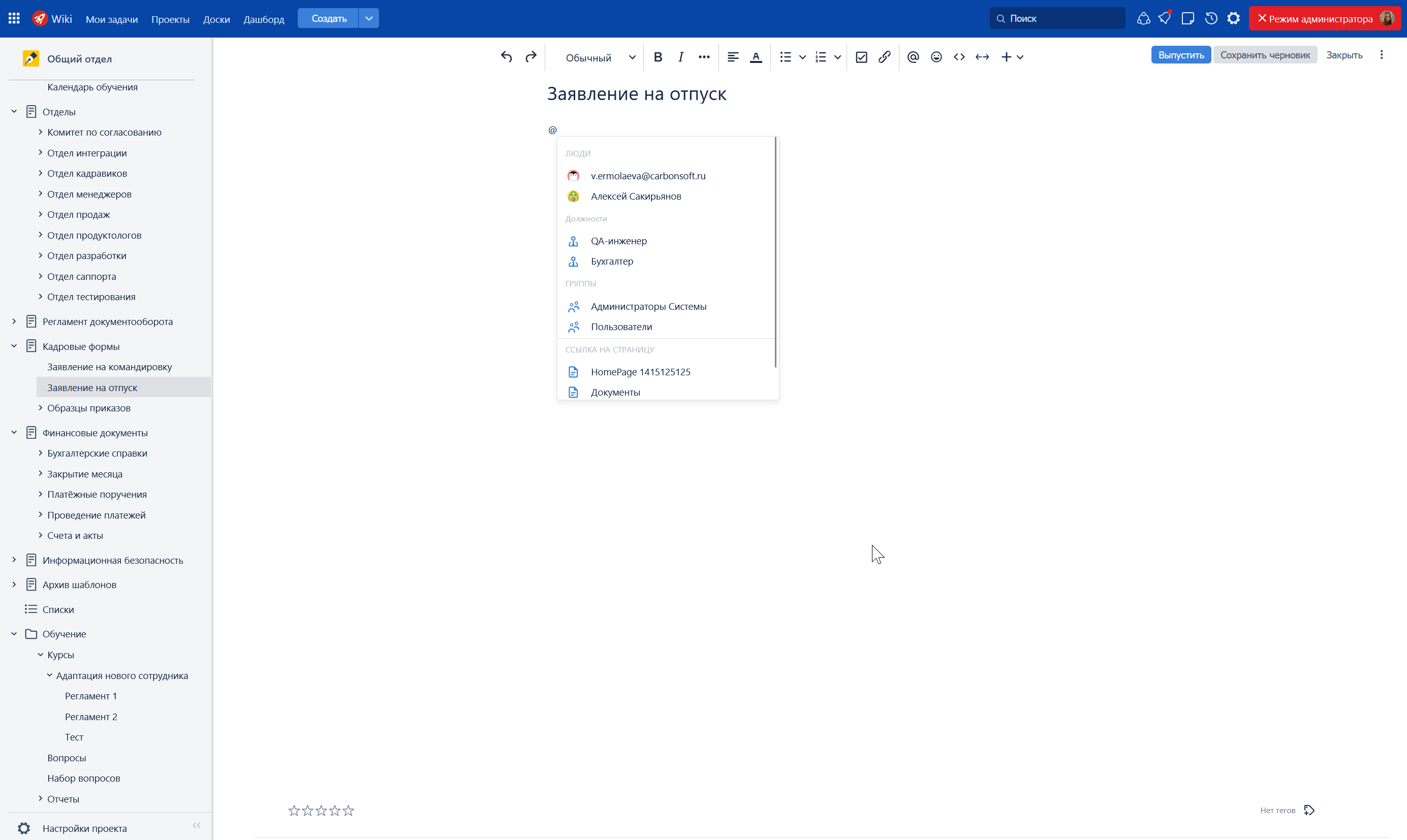The image size is (1407, 840).
Task: Click the emoji smiley icon
Action: [936, 56]
